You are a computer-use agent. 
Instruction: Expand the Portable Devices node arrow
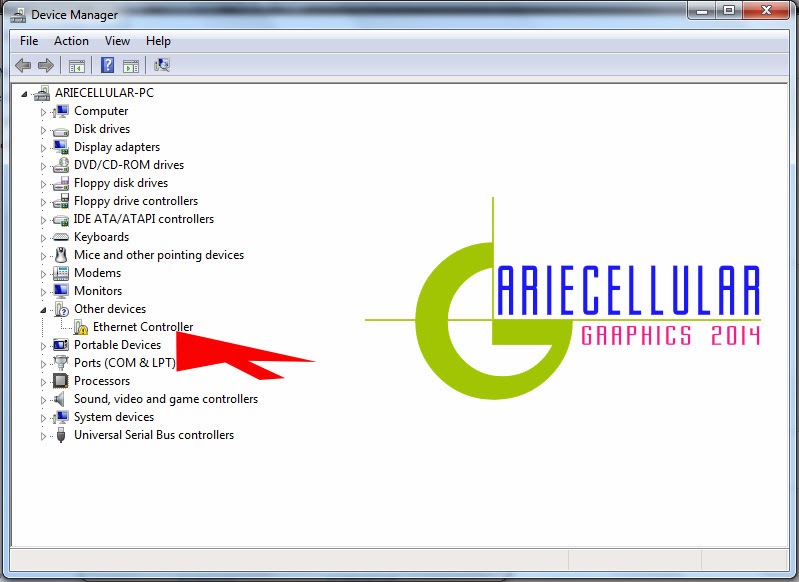click(x=43, y=346)
